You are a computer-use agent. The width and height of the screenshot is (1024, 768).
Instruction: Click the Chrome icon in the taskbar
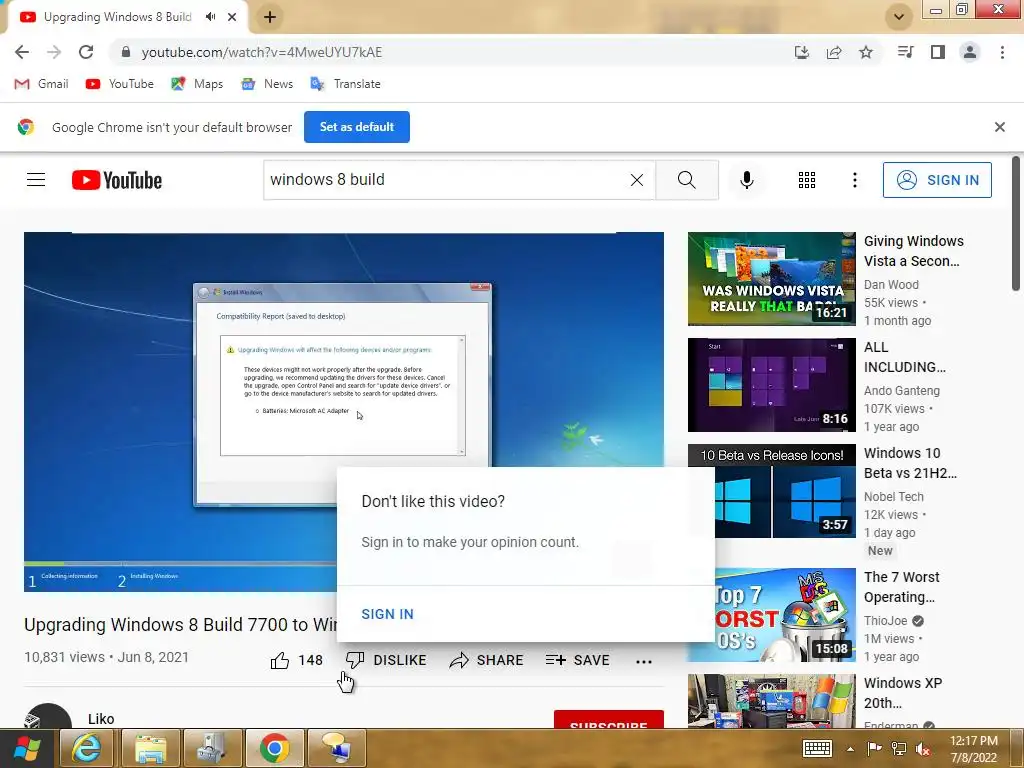pos(274,748)
